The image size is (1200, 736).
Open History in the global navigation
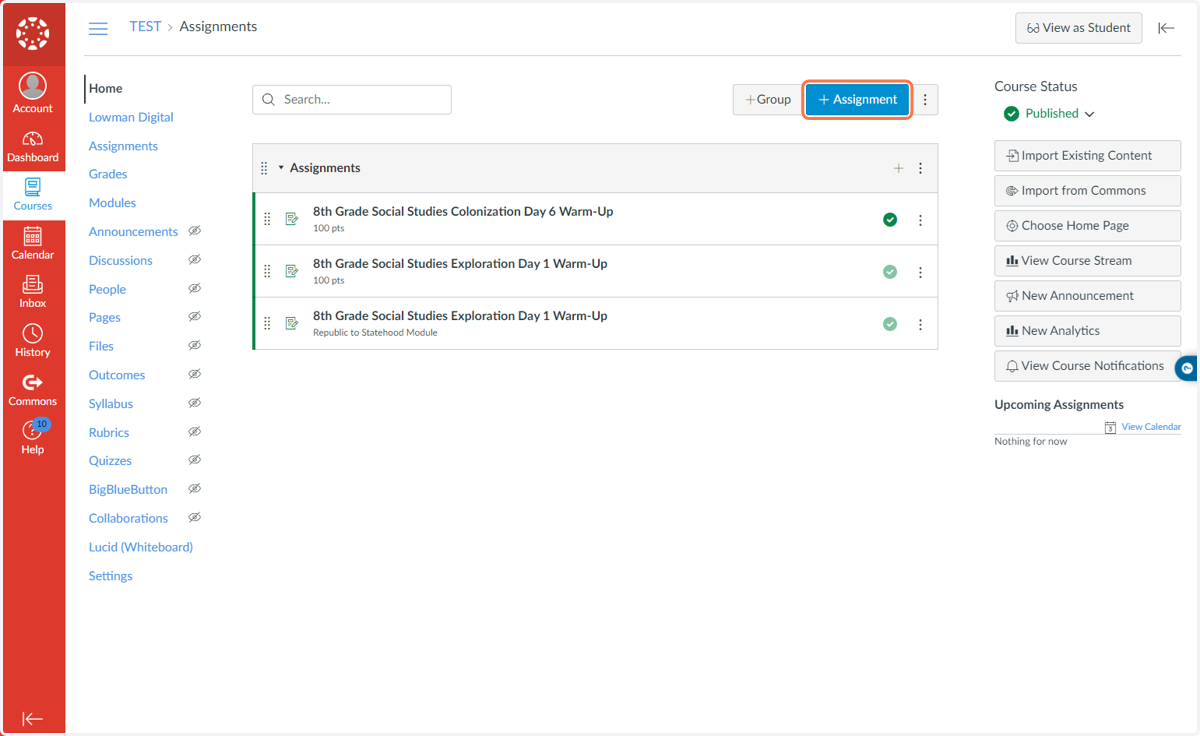click(33, 341)
